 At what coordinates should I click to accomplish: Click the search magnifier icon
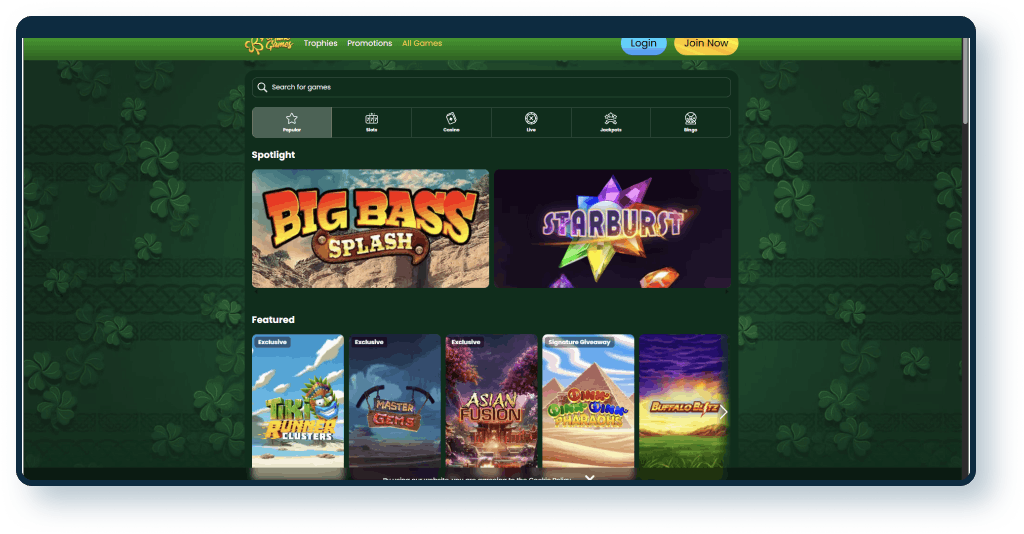(x=263, y=87)
